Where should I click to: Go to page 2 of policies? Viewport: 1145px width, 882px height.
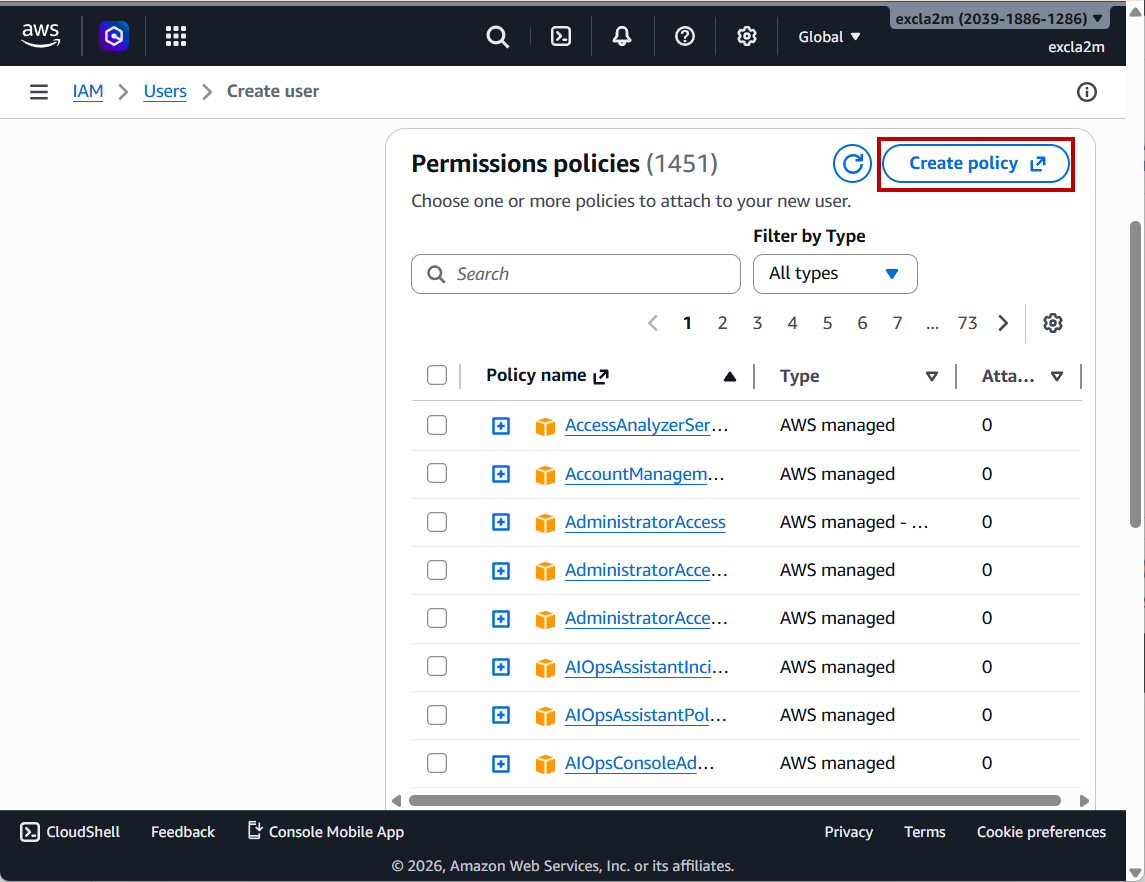(x=722, y=323)
